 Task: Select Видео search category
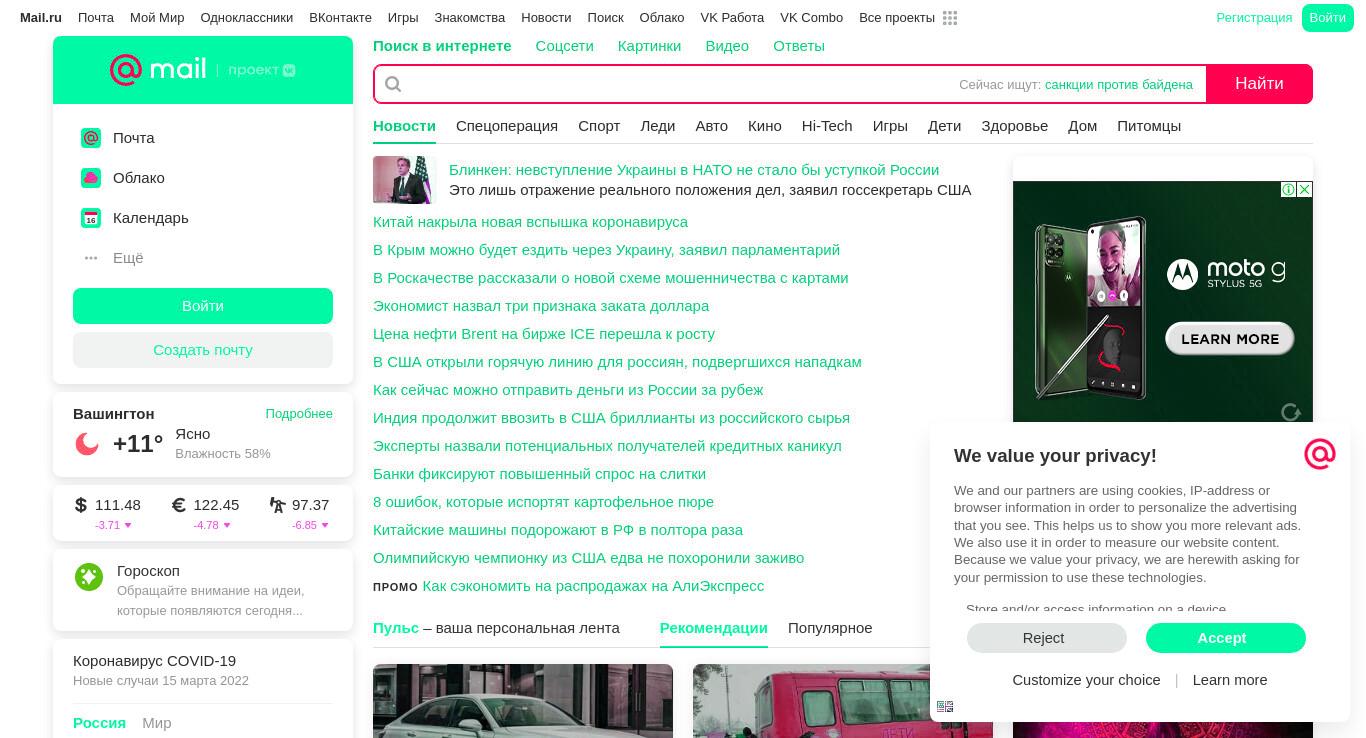727,46
